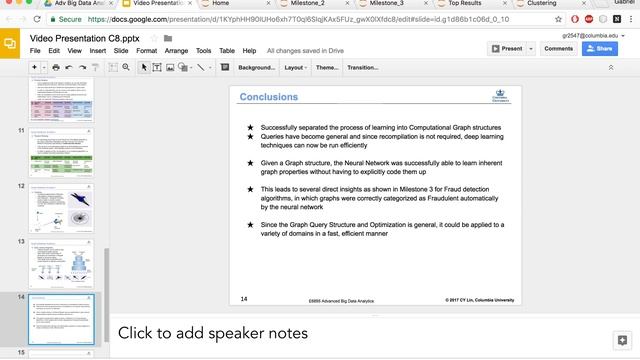Switch to the Adv Big Data browser tab

point(78,4)
